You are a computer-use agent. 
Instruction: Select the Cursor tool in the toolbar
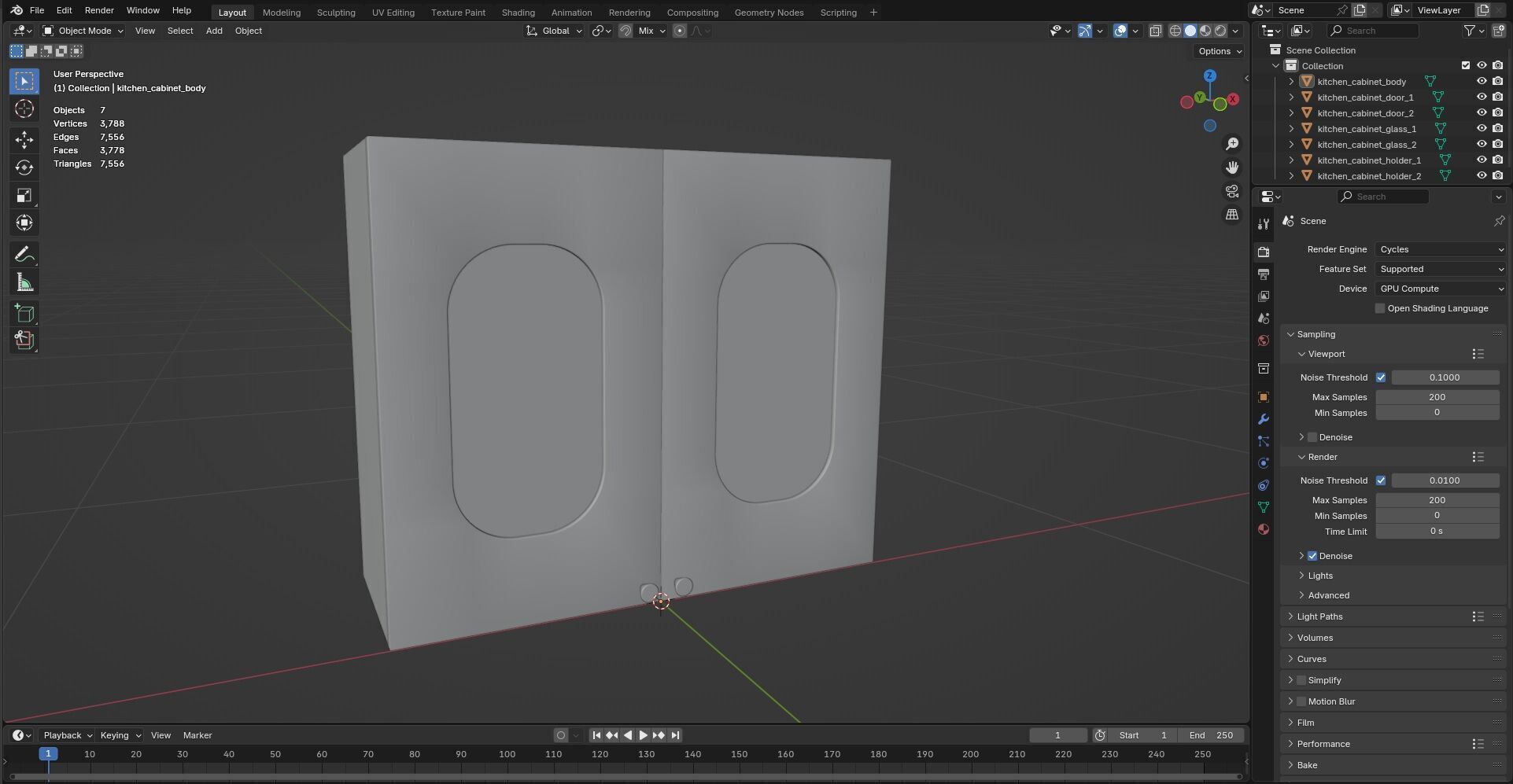24,109
